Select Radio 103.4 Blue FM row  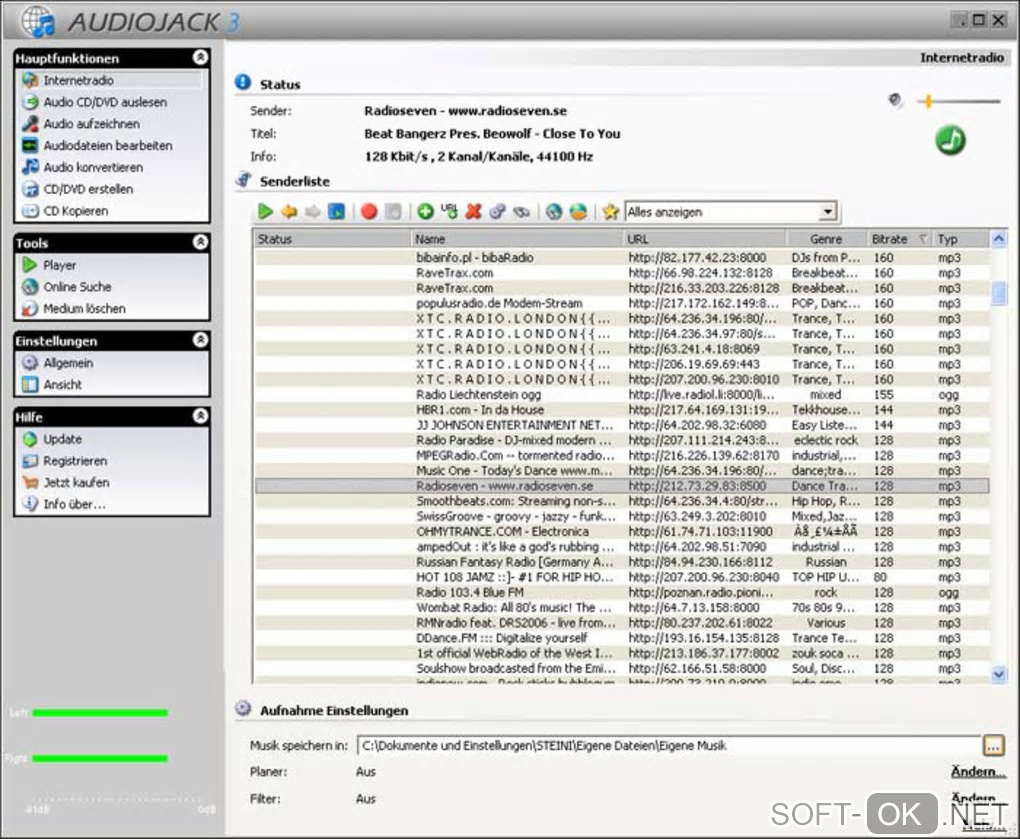(622, 593)
